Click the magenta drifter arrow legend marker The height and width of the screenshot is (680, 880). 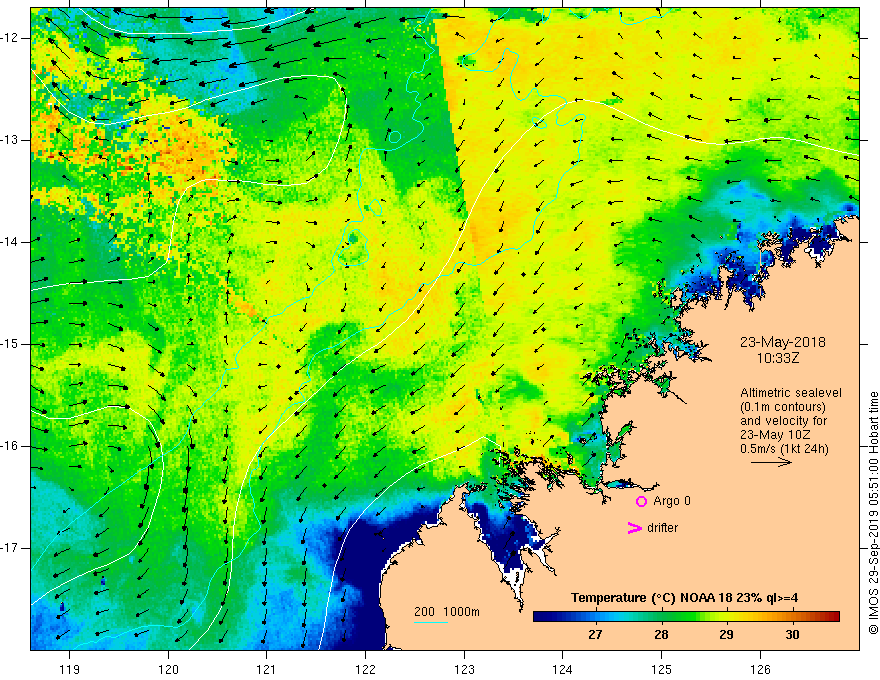pos(634,528)
